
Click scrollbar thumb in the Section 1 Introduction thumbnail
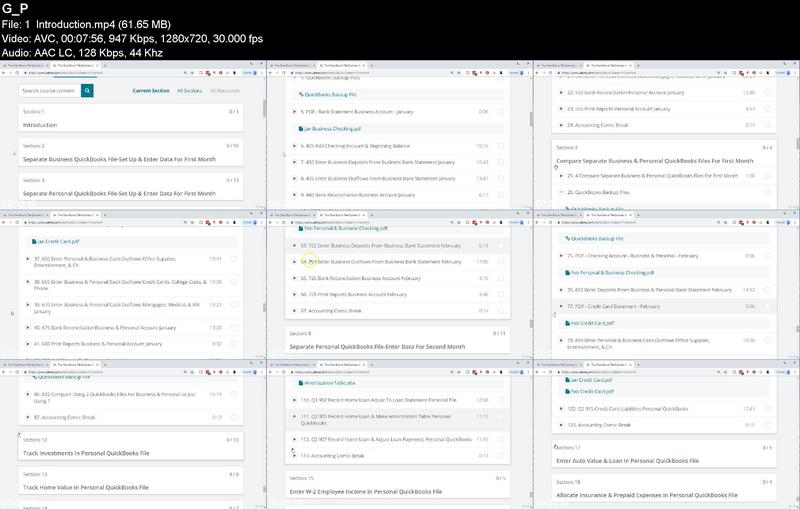click(x=264, y=108)
